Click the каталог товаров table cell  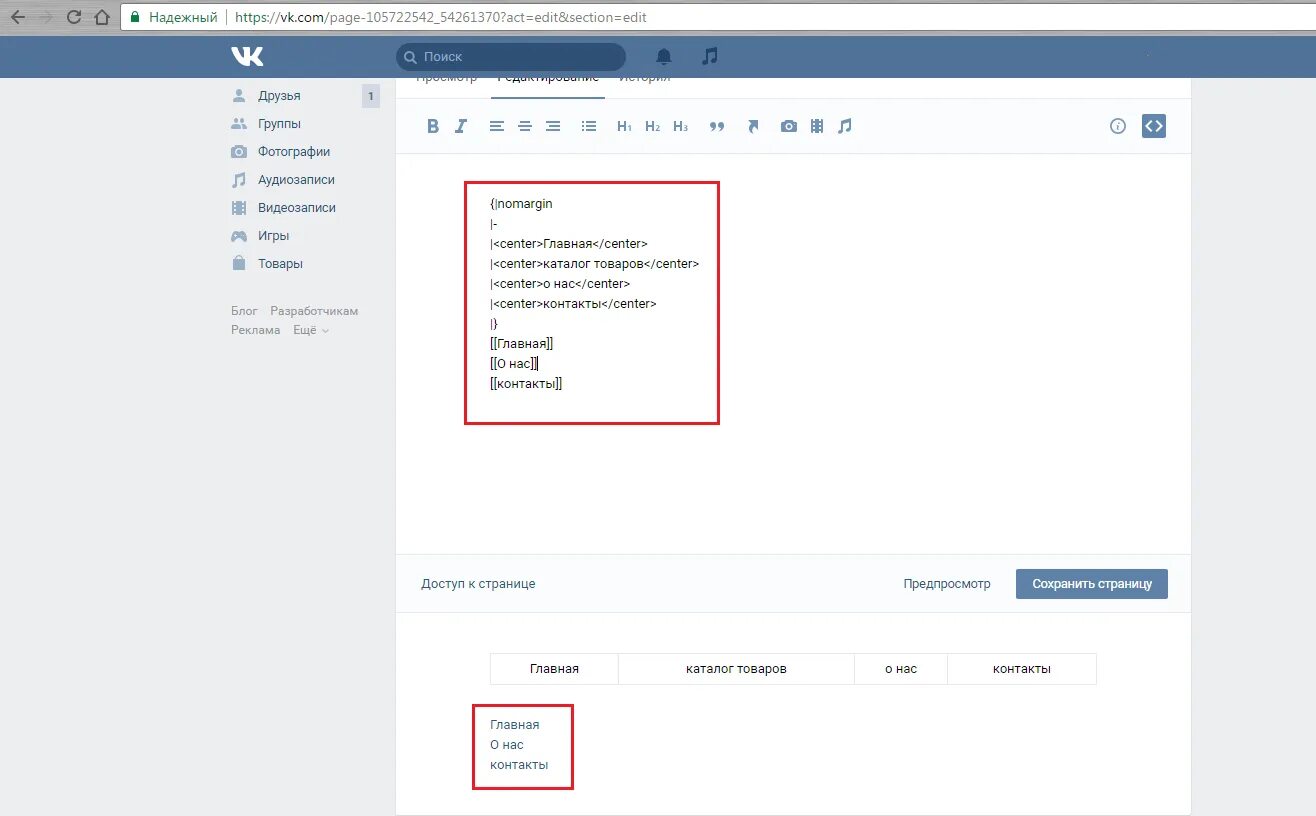click(736, 669)
